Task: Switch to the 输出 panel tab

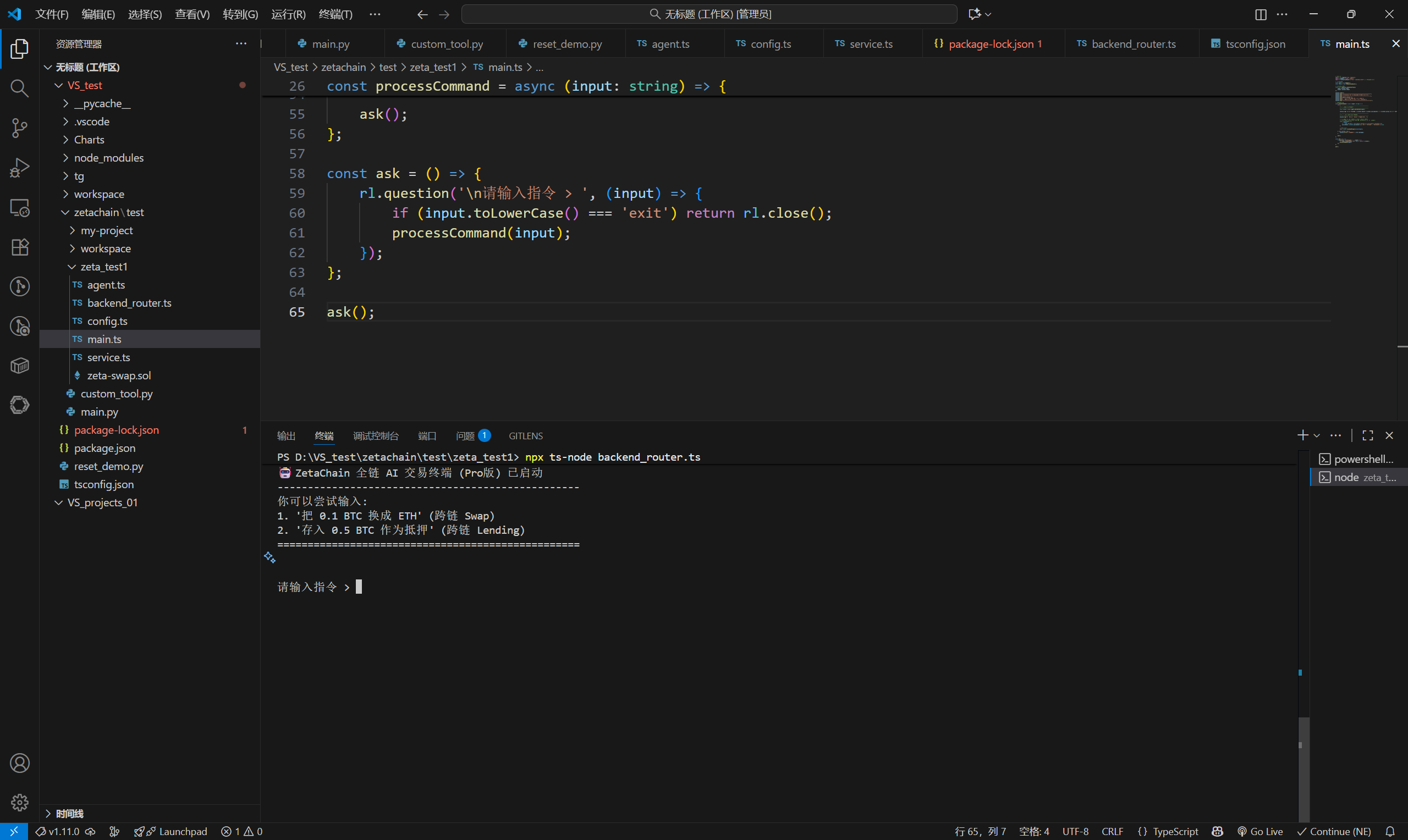Action: point(286,436)
